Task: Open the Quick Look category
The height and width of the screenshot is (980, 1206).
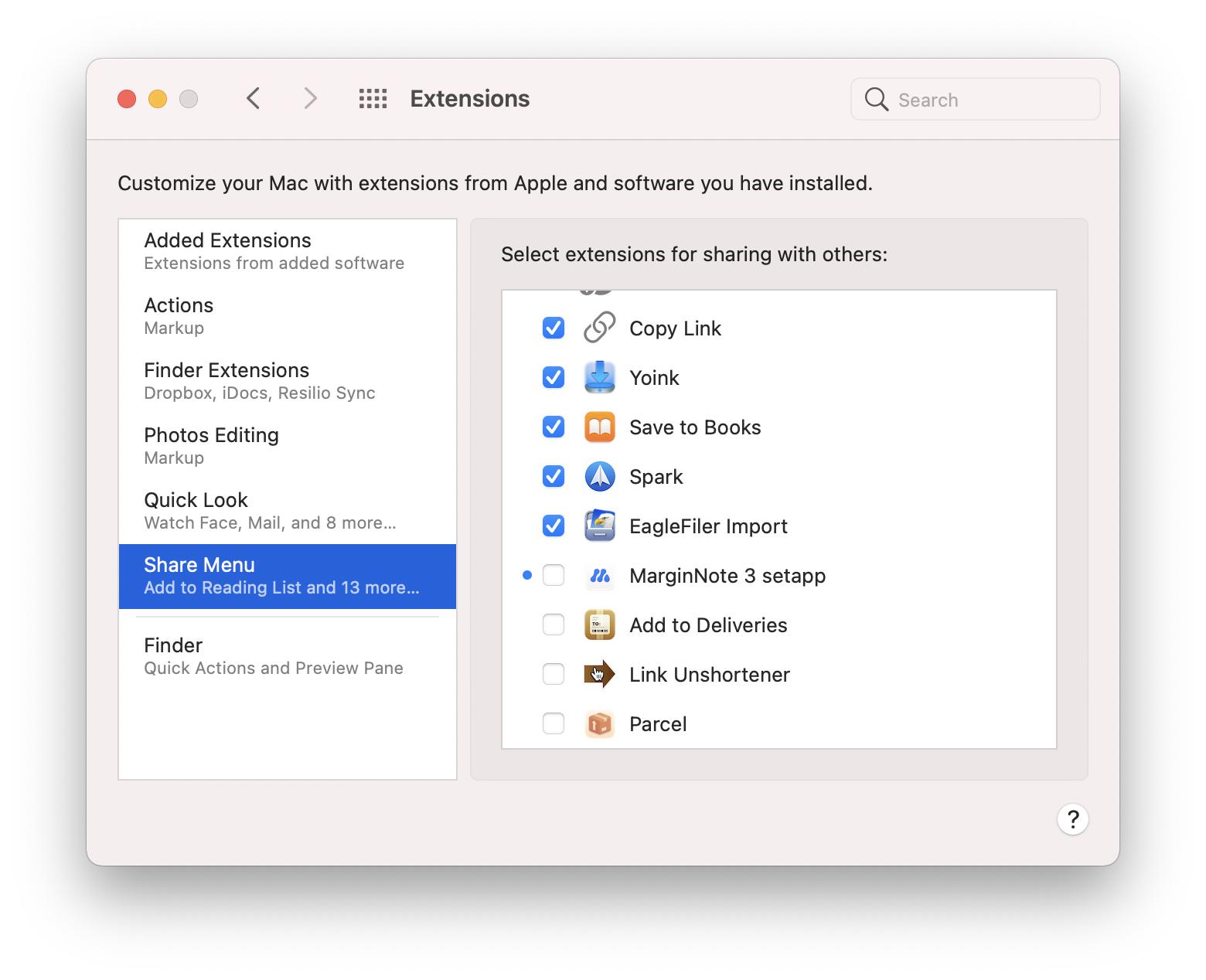Action: [x=288, y=511]
